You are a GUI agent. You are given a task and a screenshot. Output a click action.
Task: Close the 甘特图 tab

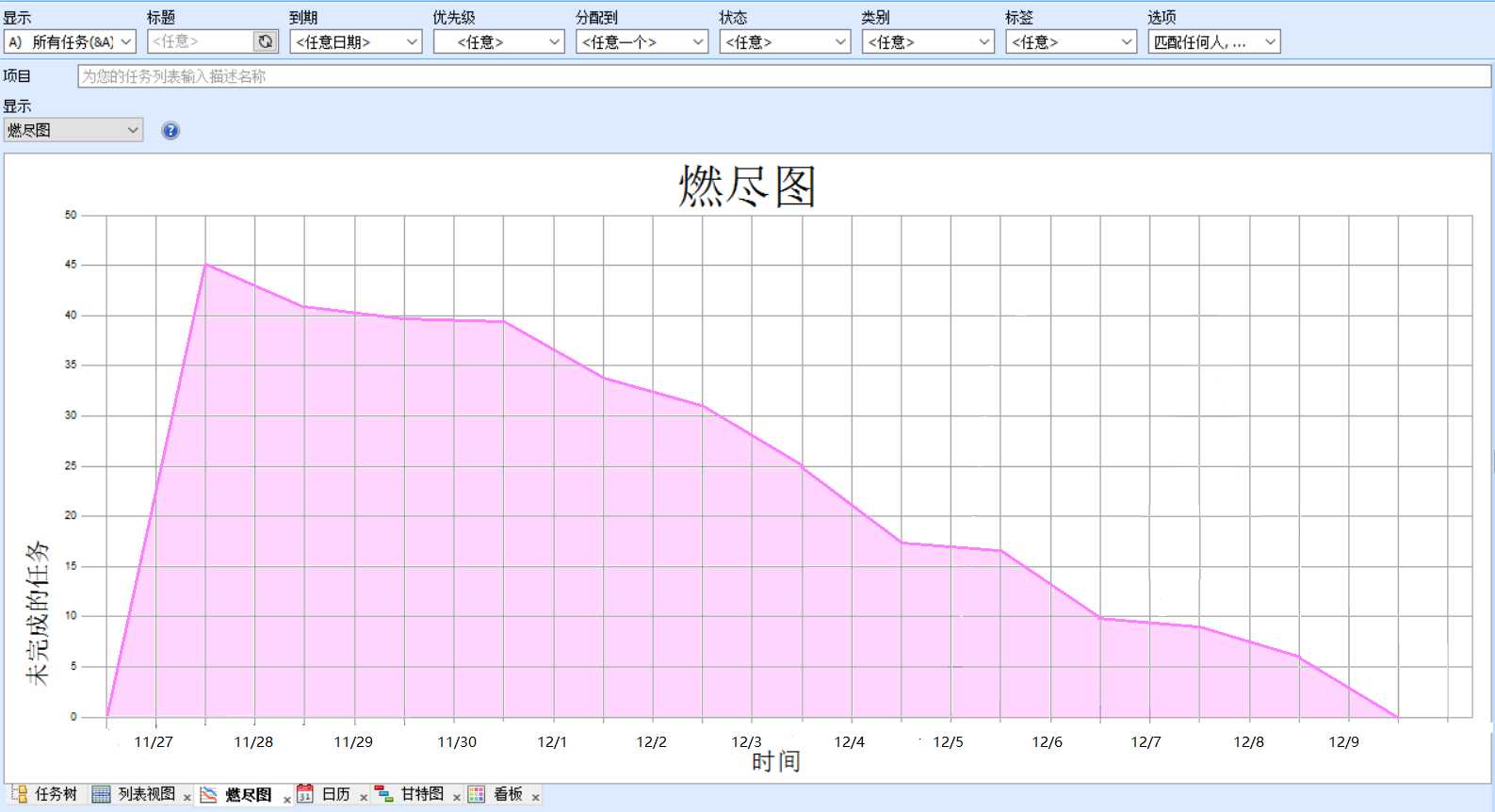457,798
